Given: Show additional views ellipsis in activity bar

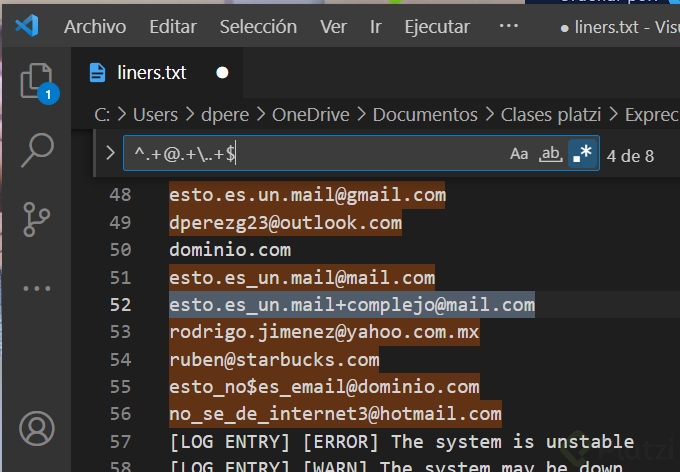Looking at the screenshot, I should tap(37, 288).
